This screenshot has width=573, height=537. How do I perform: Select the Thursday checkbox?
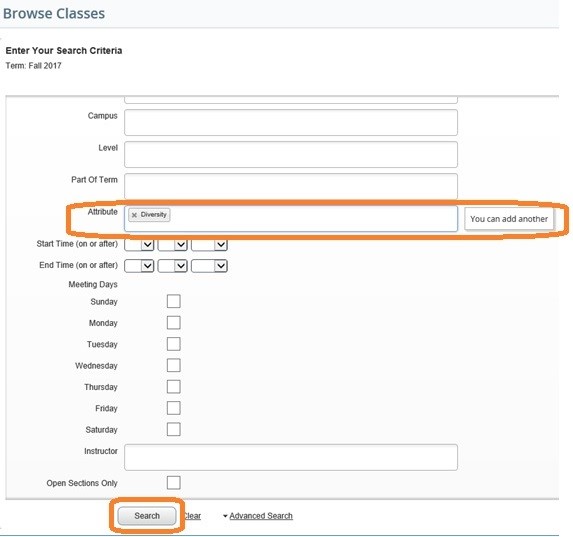pyautogui.click(x=174, y=387)
